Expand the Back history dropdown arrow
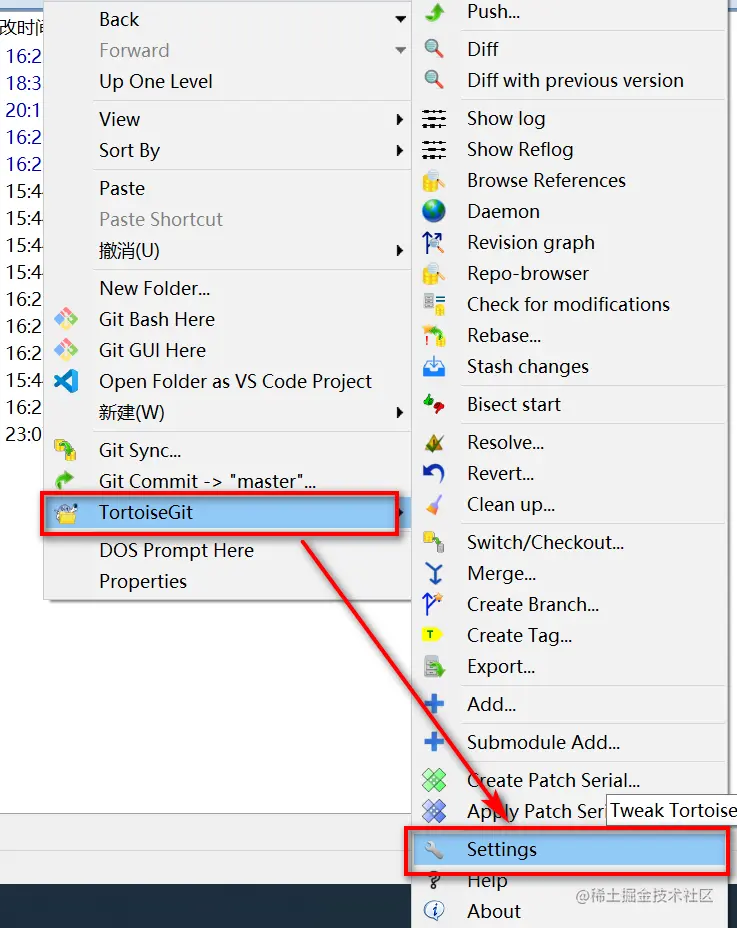The width and height of the screenshot is (737, 928). (x=401, y=20)
